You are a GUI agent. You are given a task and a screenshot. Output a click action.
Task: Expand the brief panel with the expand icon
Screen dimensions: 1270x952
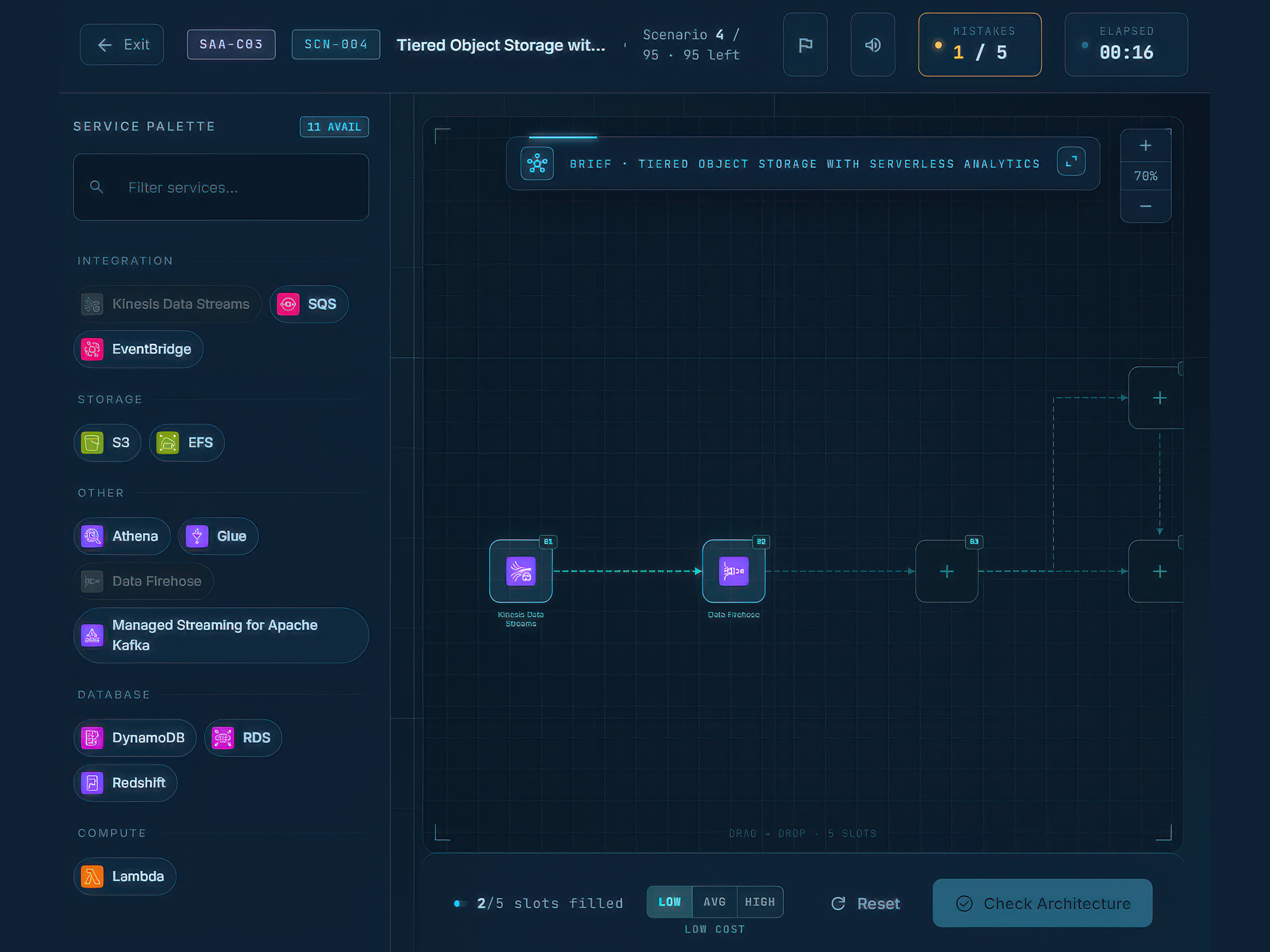(x=1071, y=161)
